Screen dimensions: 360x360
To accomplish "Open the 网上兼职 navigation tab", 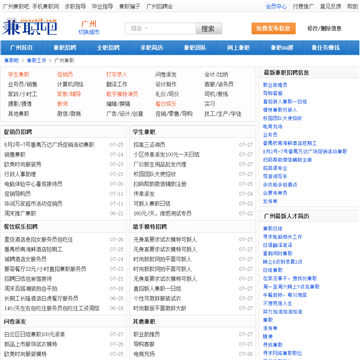I will point(238,48).
